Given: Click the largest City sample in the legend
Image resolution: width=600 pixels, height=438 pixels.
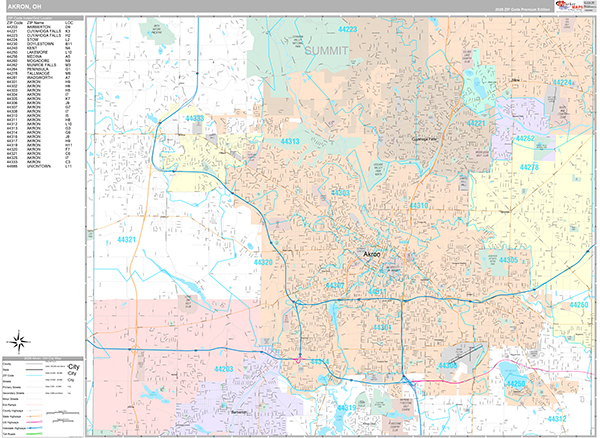Looking at the screenshot, I should click(73, 367).
